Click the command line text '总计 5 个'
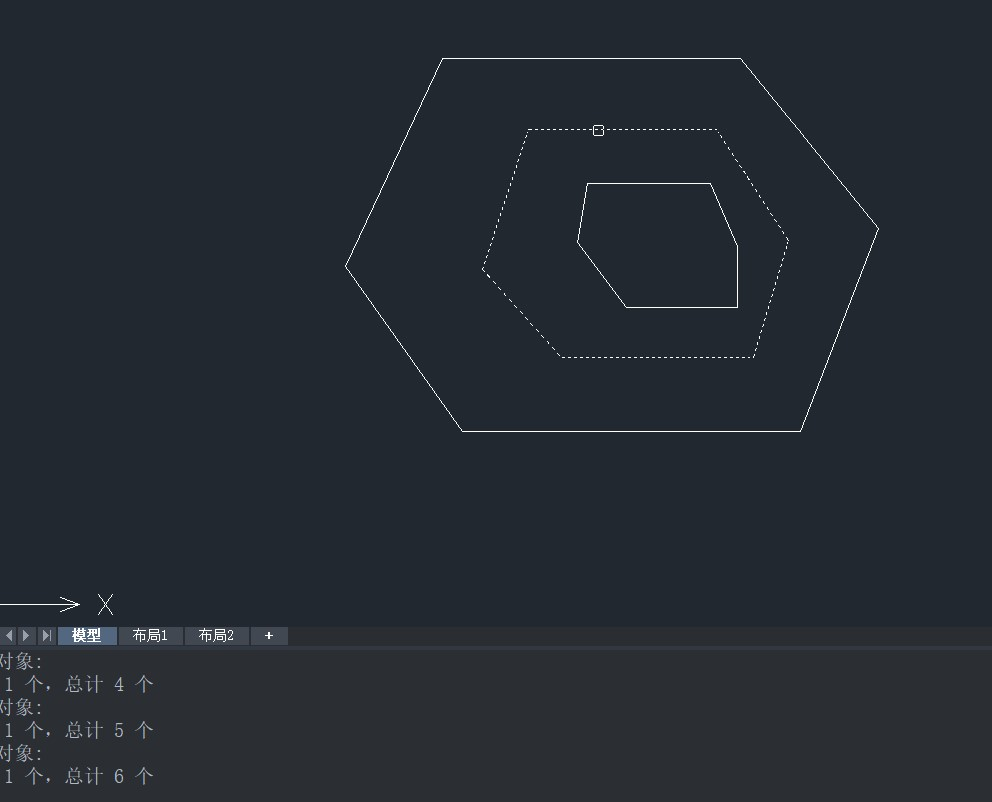992x802 pixels. [x=109, y=730]
